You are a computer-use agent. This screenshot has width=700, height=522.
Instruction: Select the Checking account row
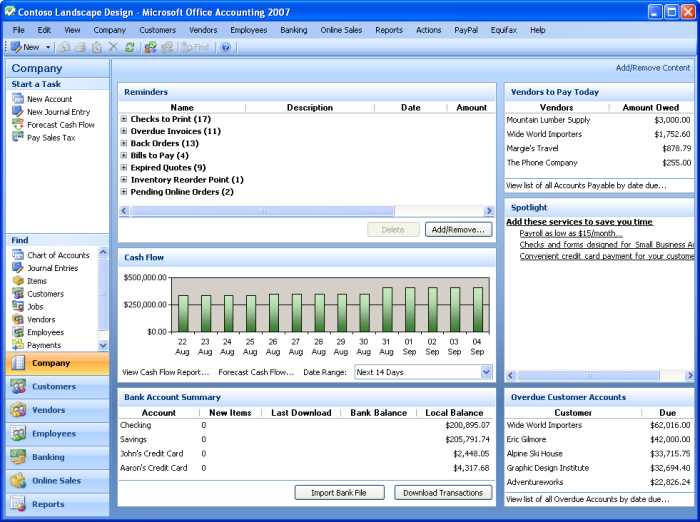(x=306, y=425)
